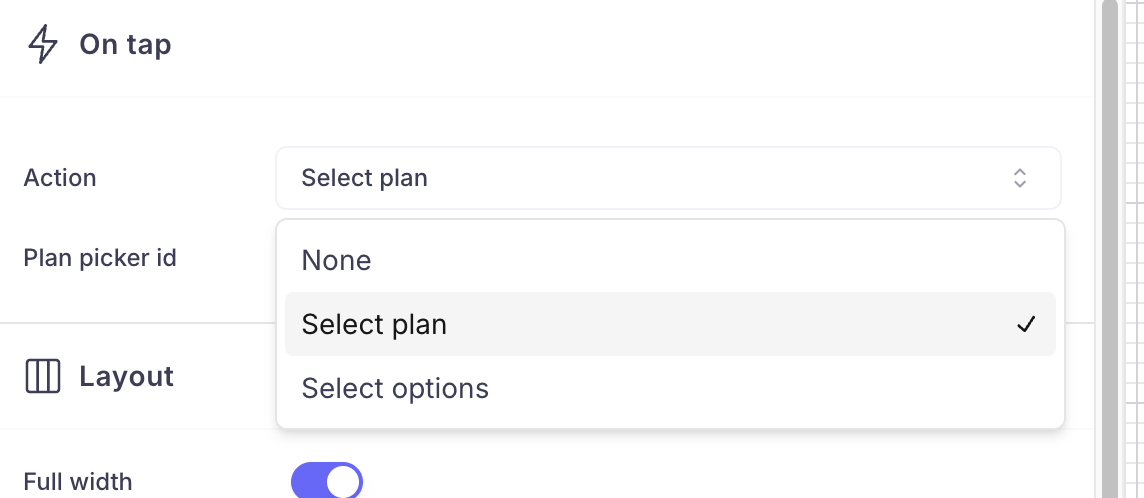Image resolution: width=1144 pixels, height=498 pixels.
Task: Click the Select plan text in Action box
Action: tap(365, 178)
